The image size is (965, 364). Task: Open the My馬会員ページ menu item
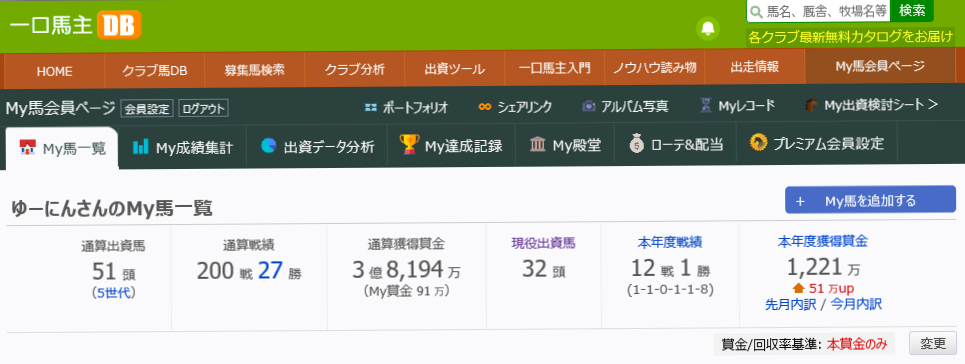coord(880,67)
